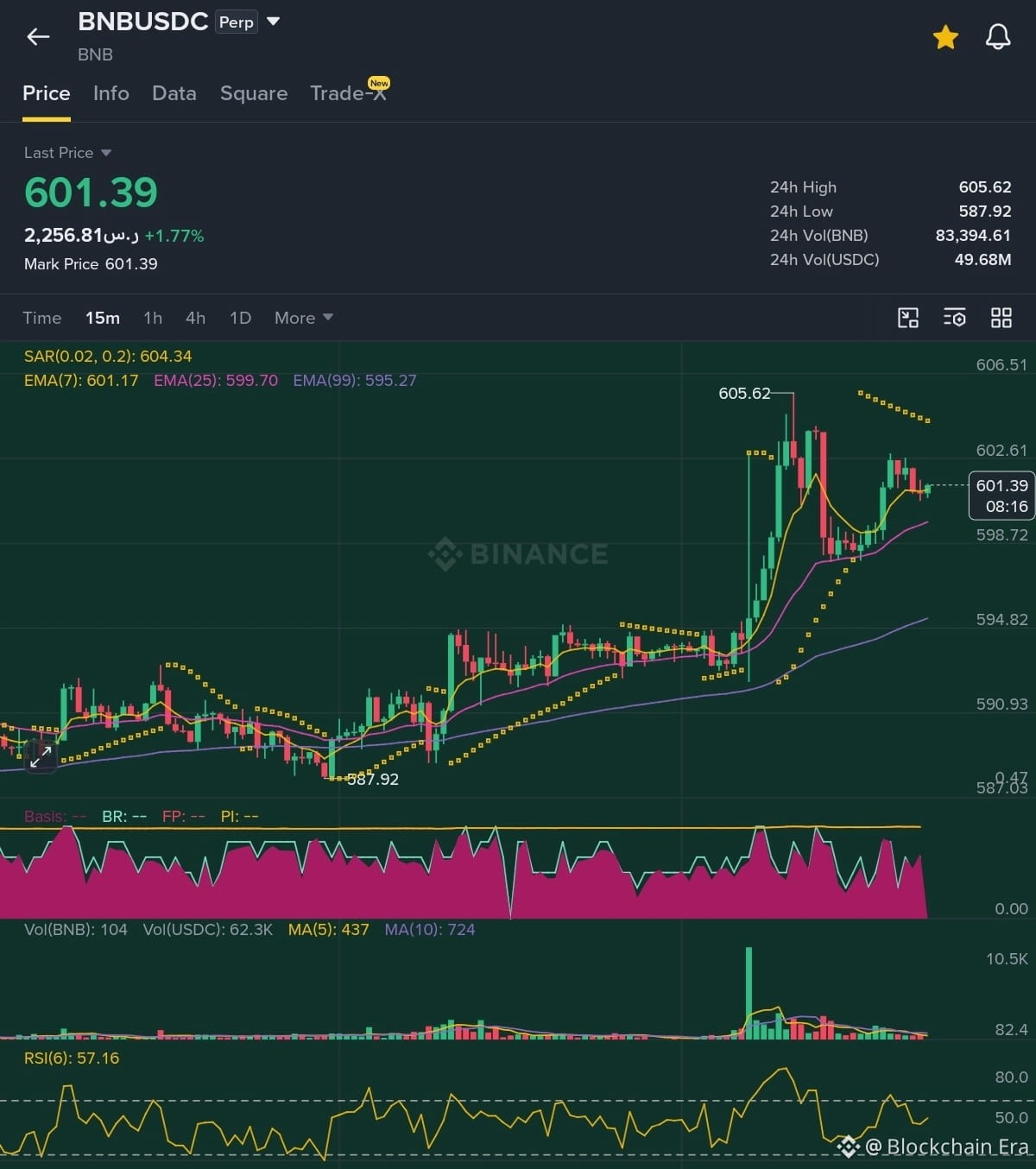Click the 605.62 high marker on chart
This screenshot has height=1169, width=1036.
(x=744, y=394)
